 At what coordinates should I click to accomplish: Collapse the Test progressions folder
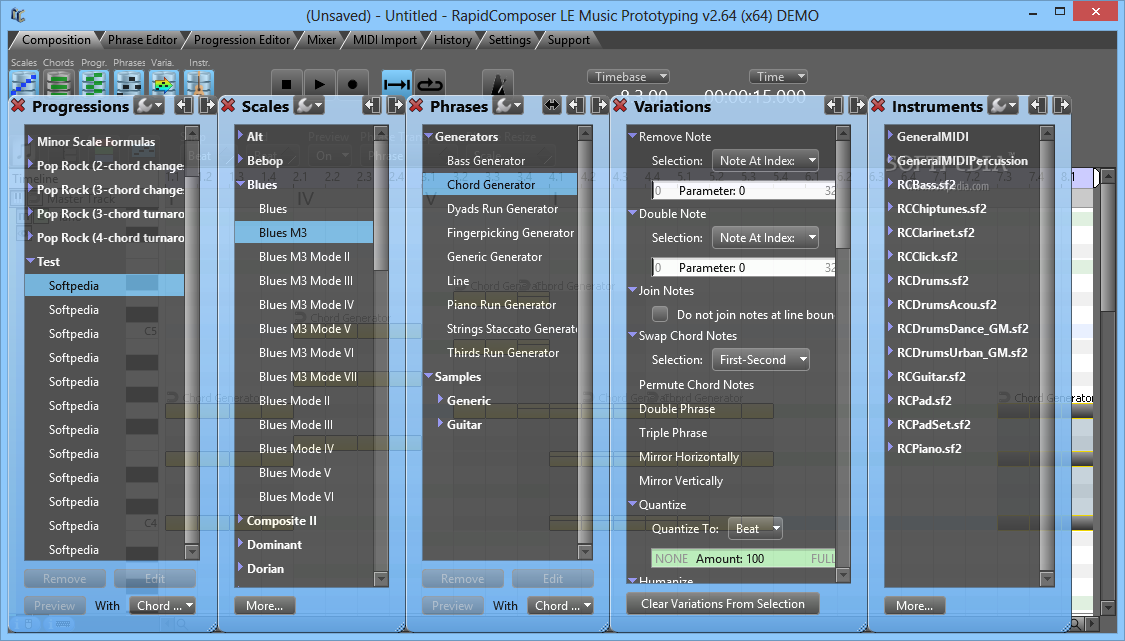click(x=31, y=261)
